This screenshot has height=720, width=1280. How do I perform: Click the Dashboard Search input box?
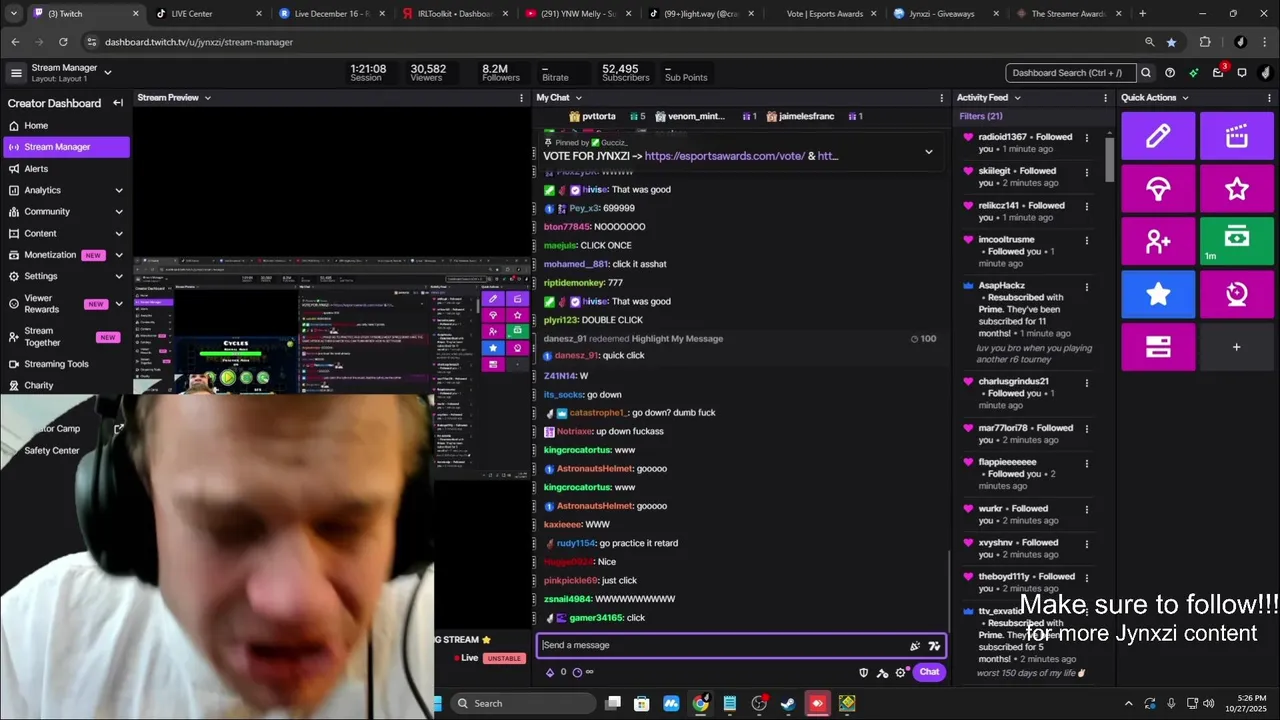click(x=1071, y=73)
